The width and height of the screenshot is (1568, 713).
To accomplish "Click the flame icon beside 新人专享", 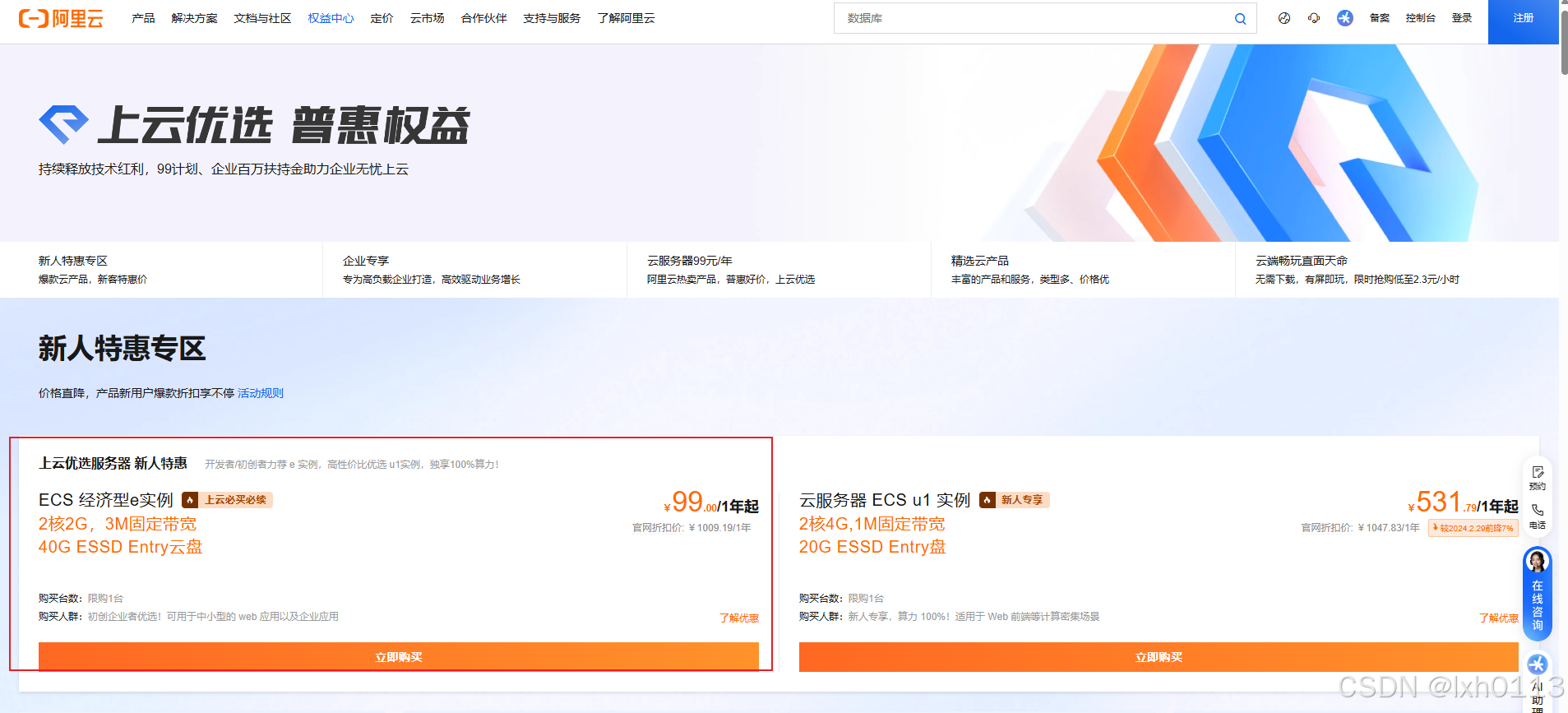I will (x=988, y=500).
